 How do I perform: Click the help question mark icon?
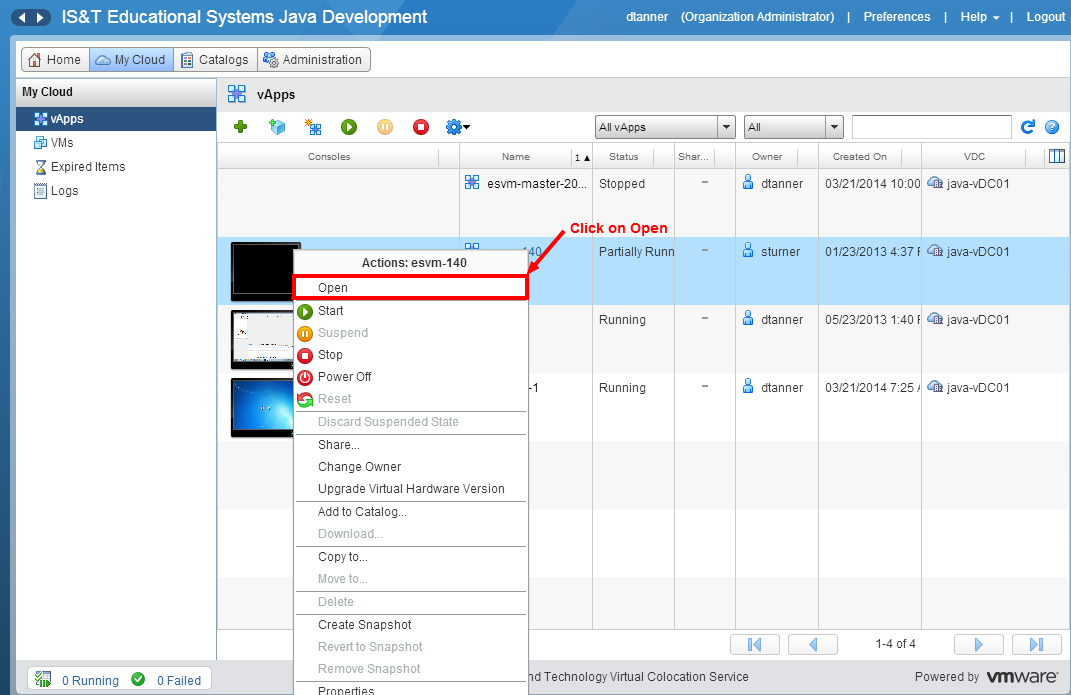coord(1052,127)
